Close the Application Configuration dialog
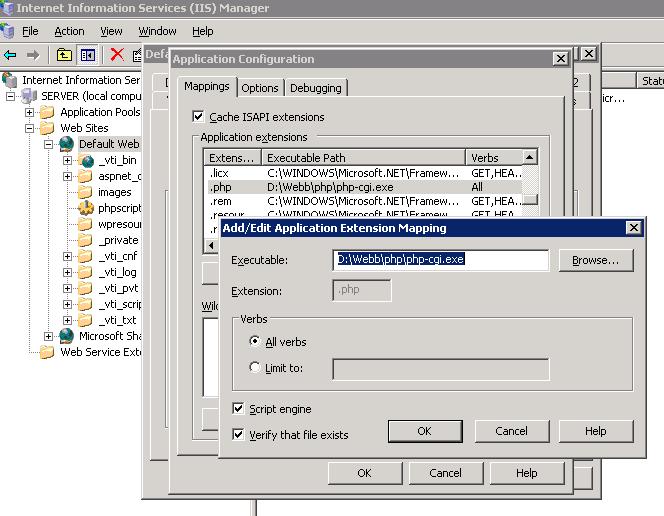 point(561,58)
